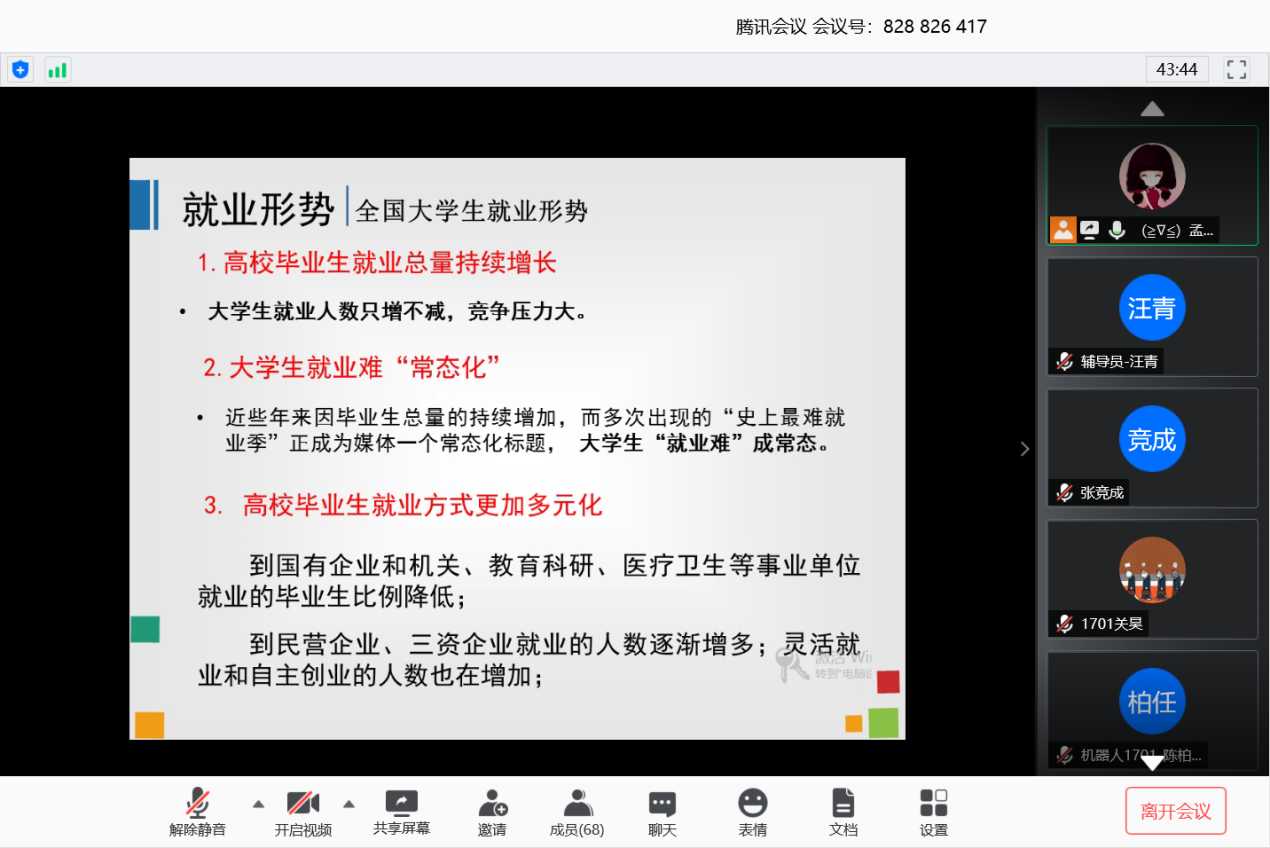
Task: Check the green network signal icon
Action: 58,70
